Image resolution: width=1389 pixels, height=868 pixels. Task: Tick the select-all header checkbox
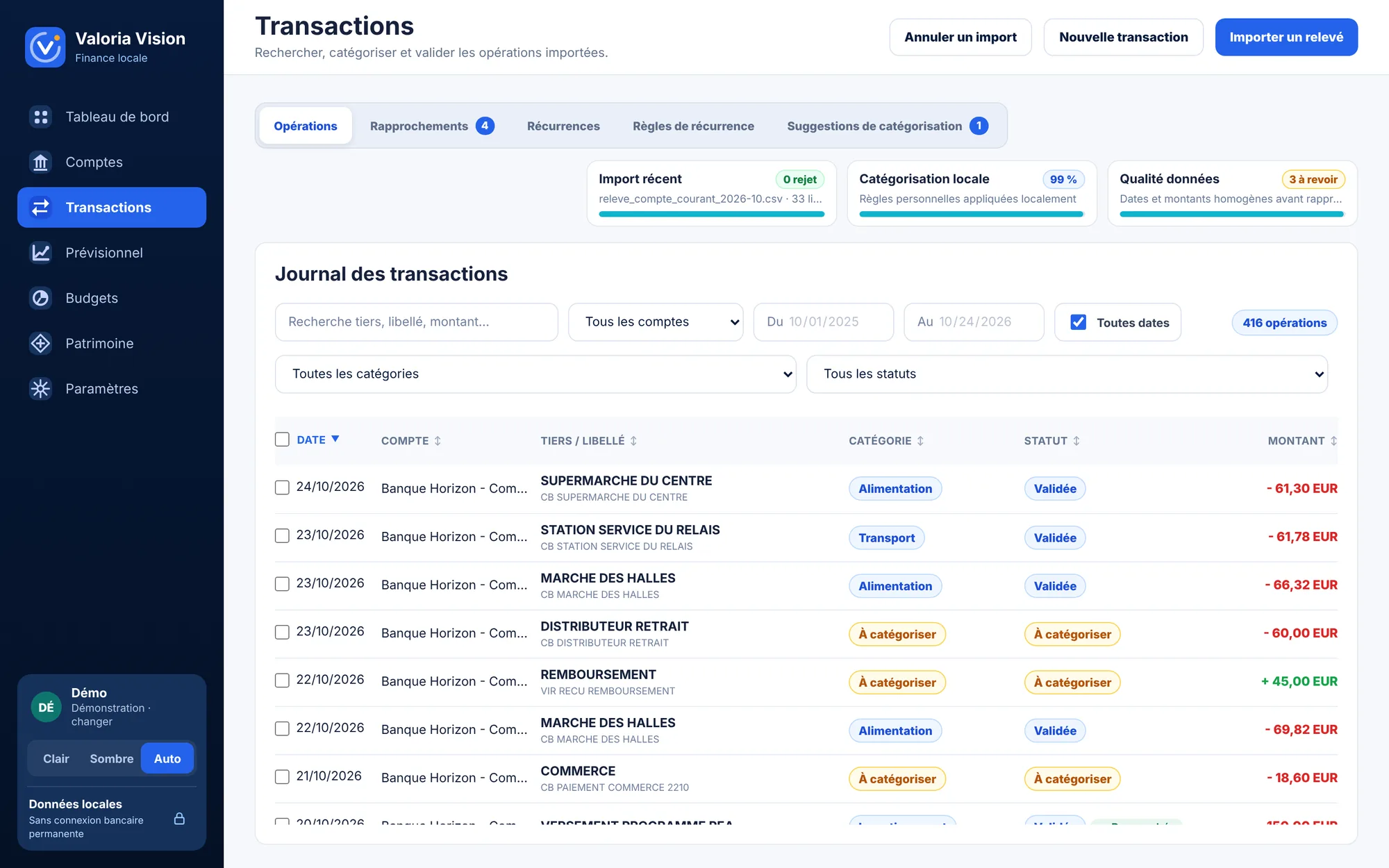pyautogui.click(x=282, y=440)
